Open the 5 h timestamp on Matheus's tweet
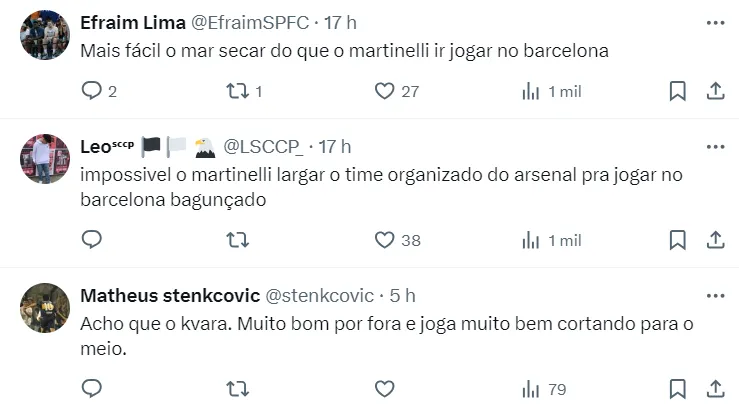The image size is (739, 416). click(403, 296)
